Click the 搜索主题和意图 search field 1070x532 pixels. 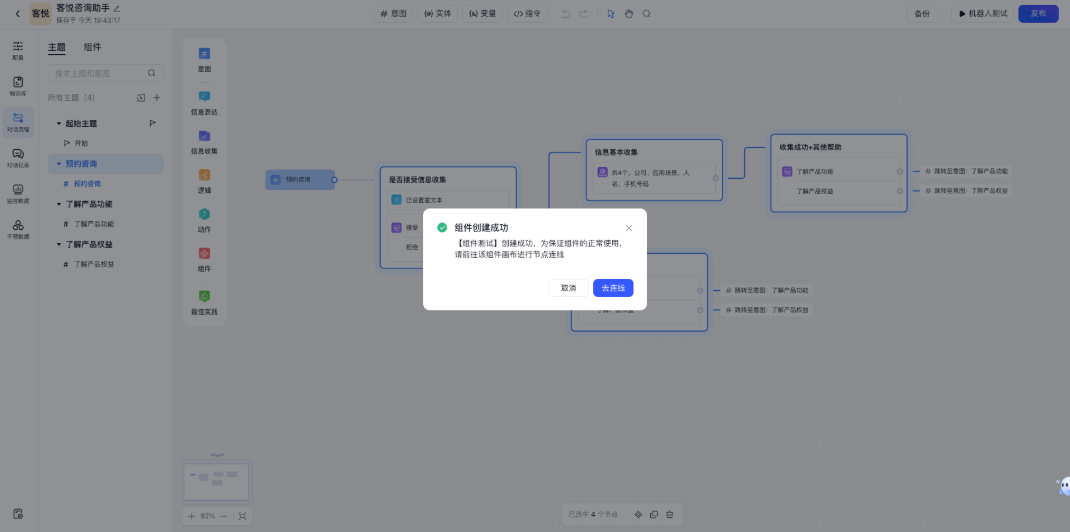click(x=100, y=73)
